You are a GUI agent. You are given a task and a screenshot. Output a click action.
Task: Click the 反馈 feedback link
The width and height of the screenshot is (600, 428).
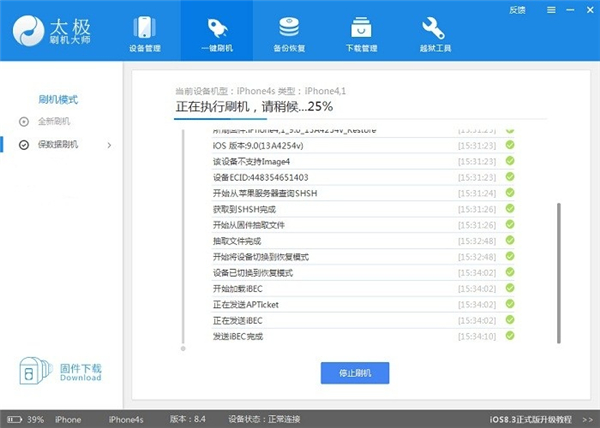(517, 9)
